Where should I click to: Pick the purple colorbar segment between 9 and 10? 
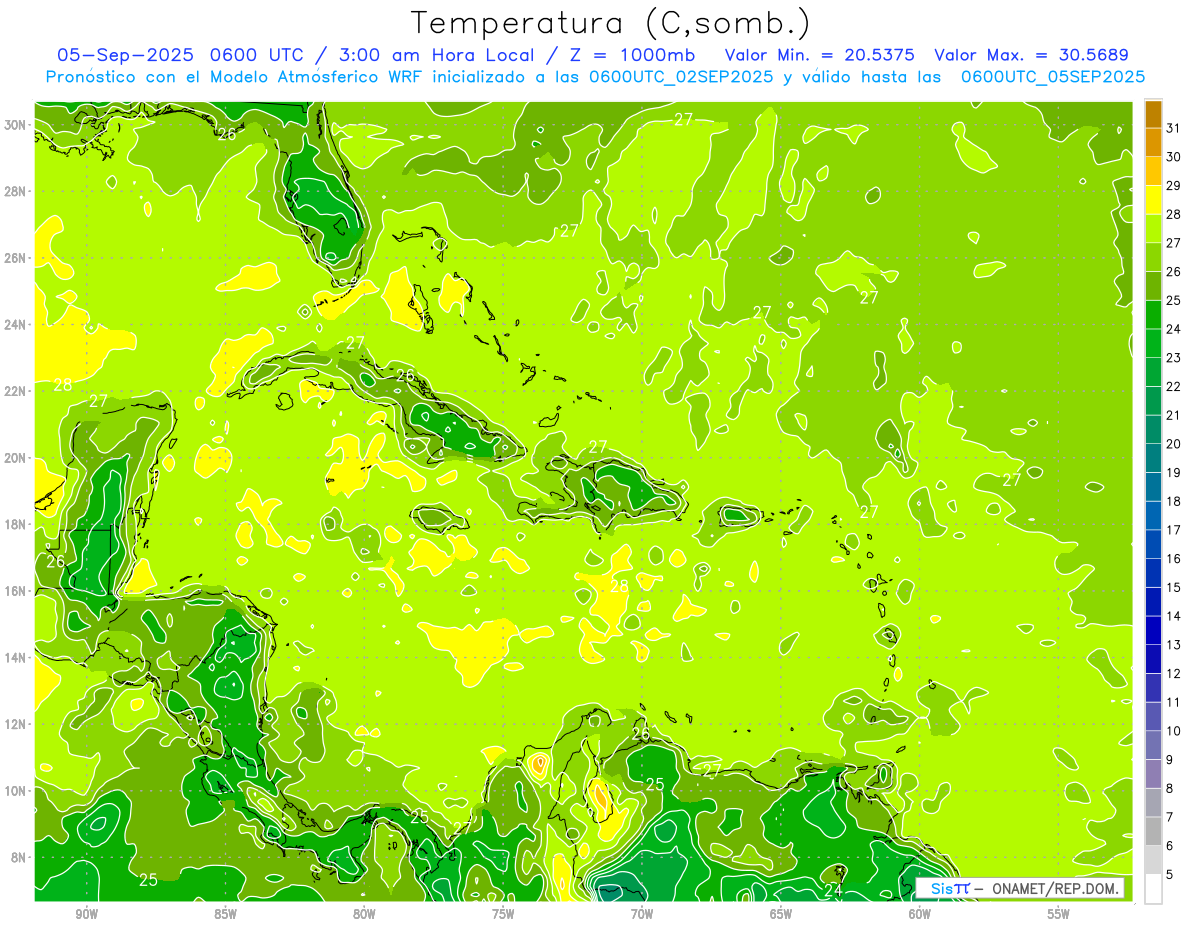click(x=1153, y=746)
